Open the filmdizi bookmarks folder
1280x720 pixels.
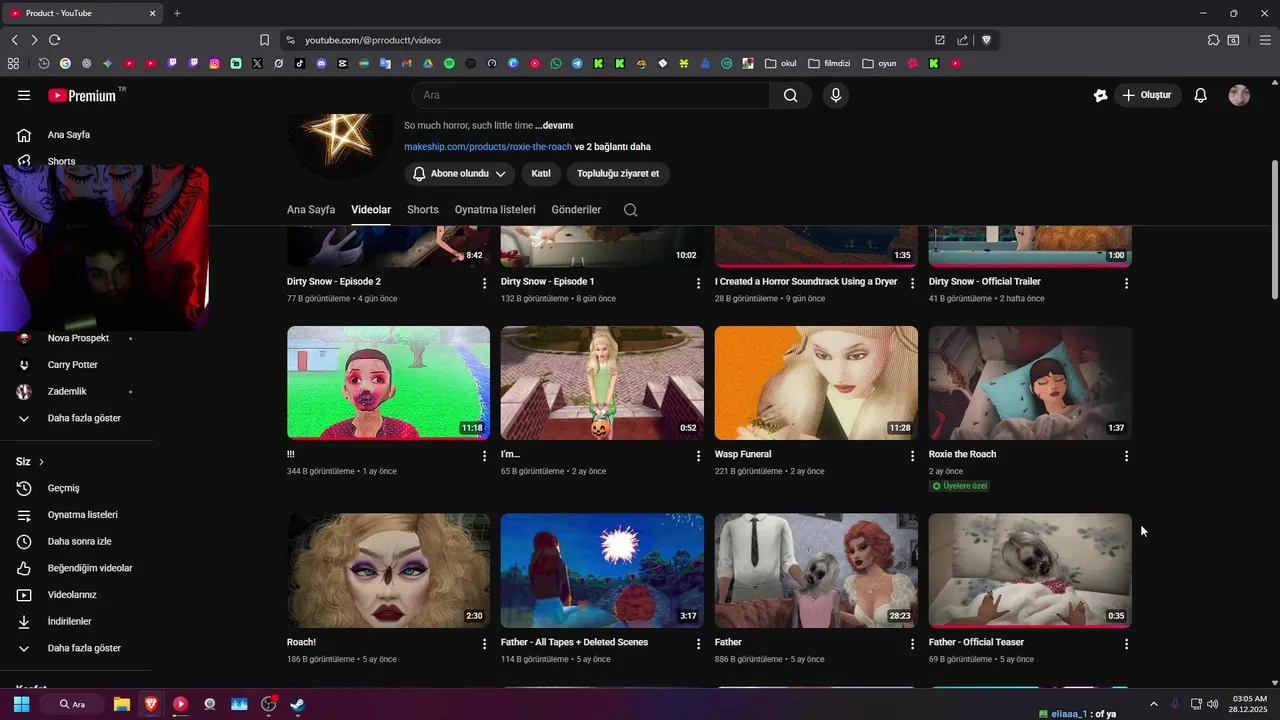pos(829,63)
